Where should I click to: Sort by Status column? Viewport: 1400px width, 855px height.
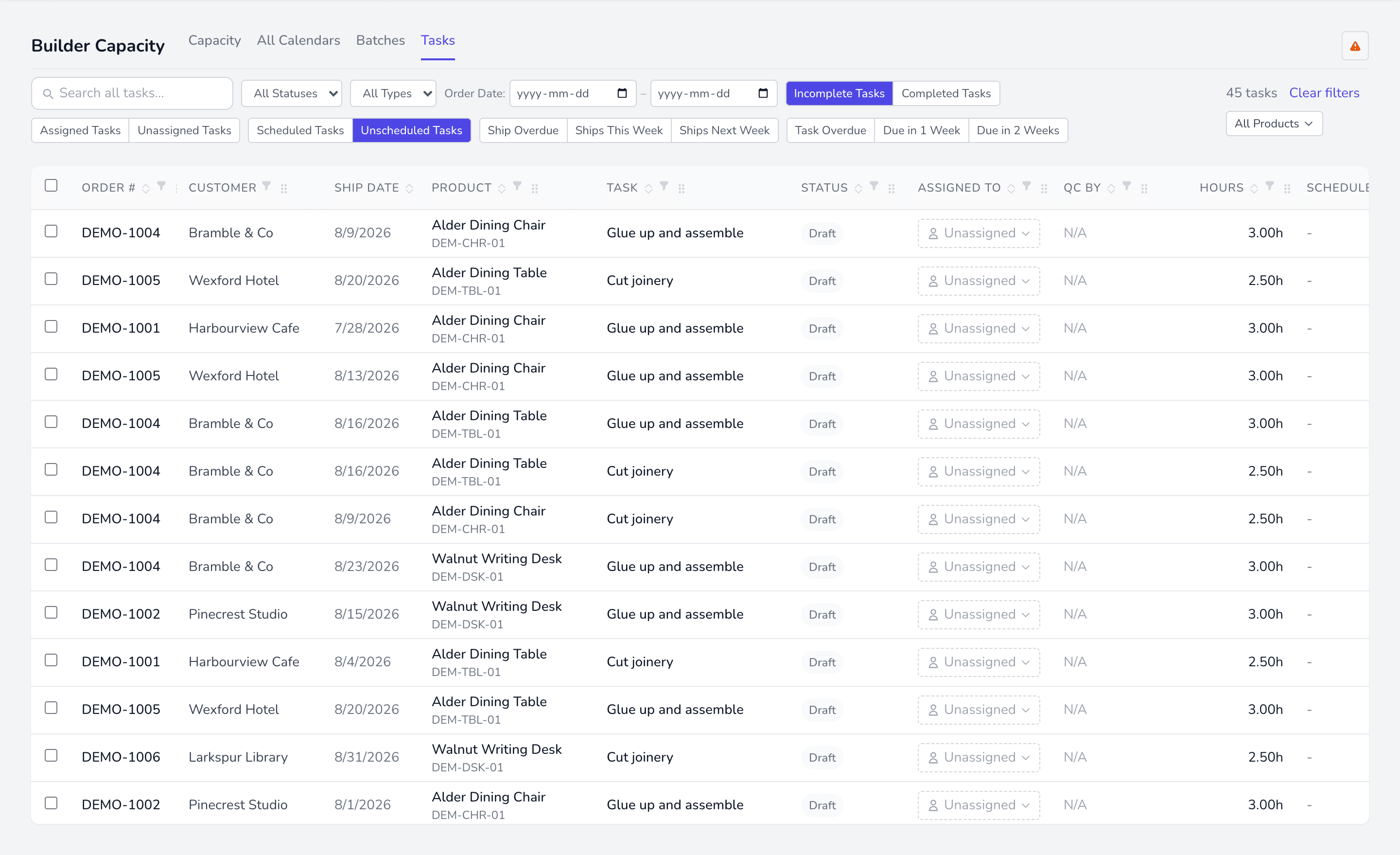[858, 188]
